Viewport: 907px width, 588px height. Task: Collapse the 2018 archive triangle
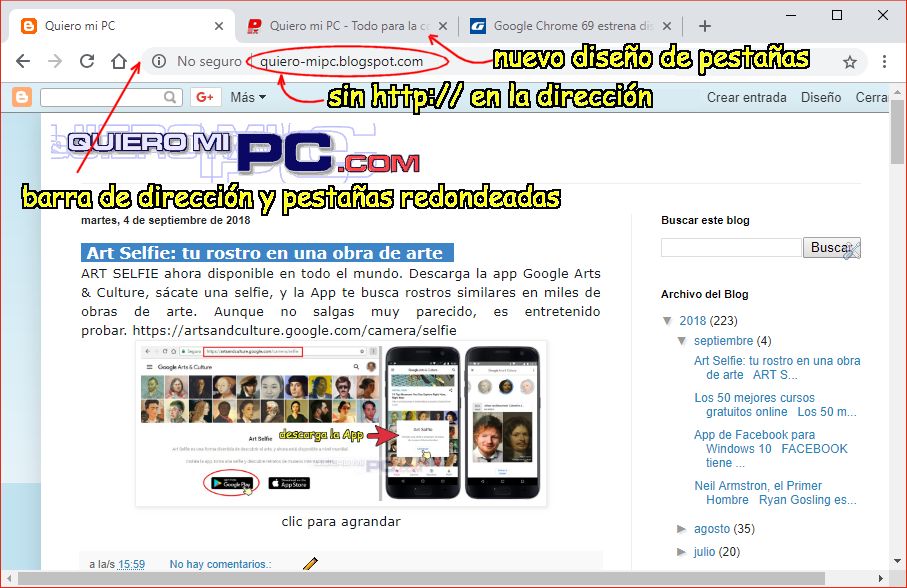coord(668,321)
